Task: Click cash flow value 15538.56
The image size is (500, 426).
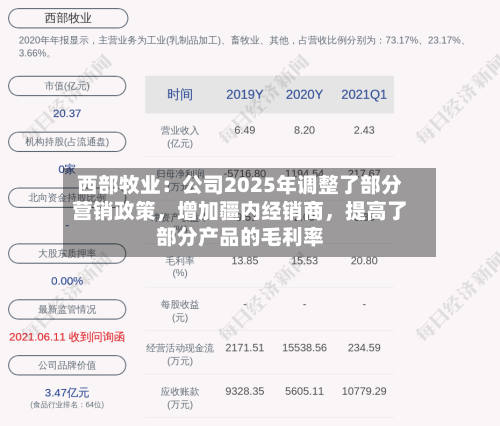Action: click(304, 348)
